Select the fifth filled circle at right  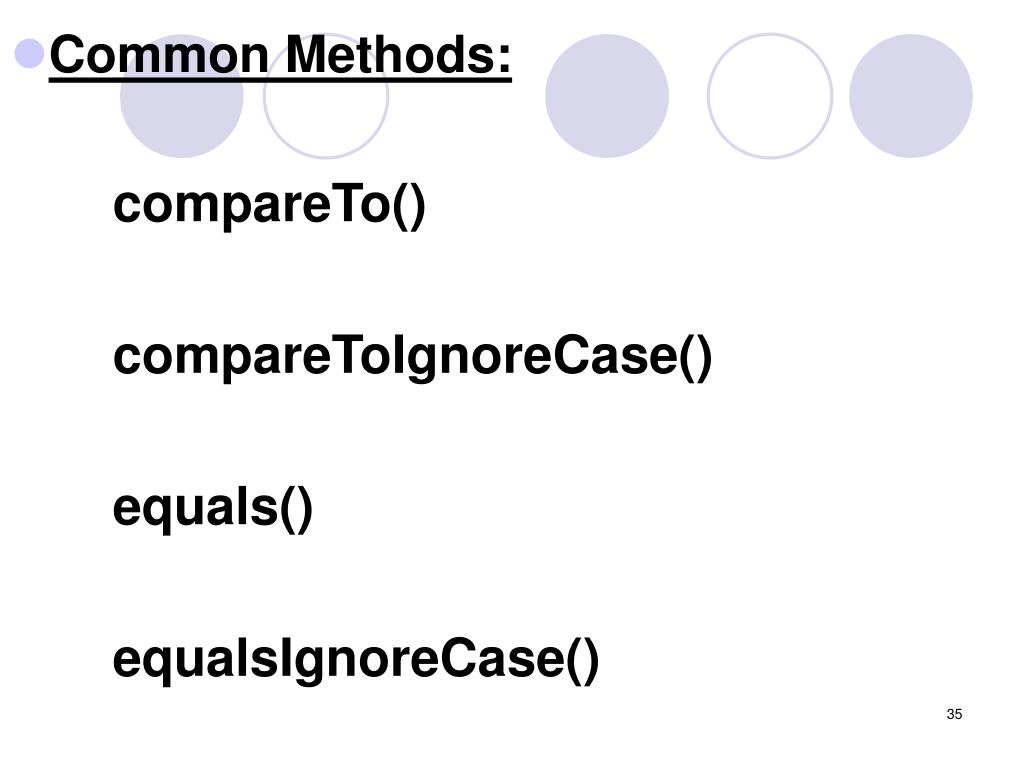910,96
